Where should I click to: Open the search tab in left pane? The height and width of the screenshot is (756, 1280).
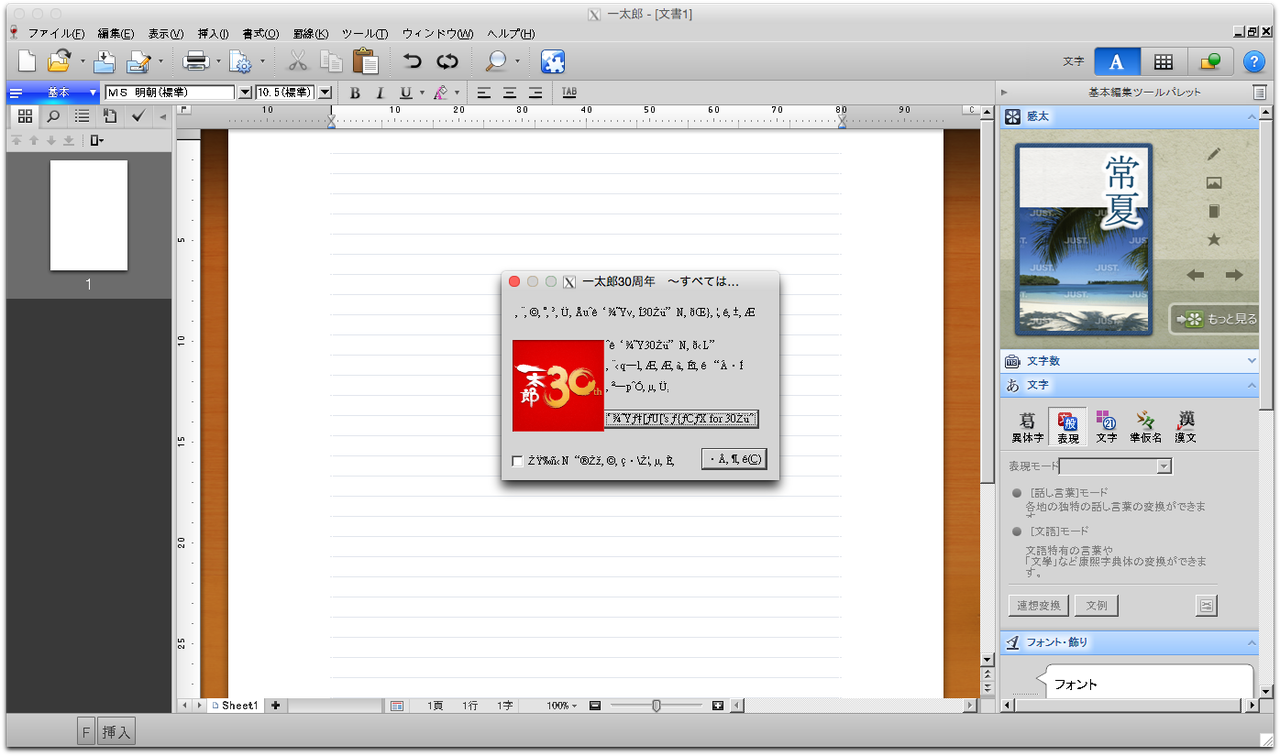[x=54, y=117]
